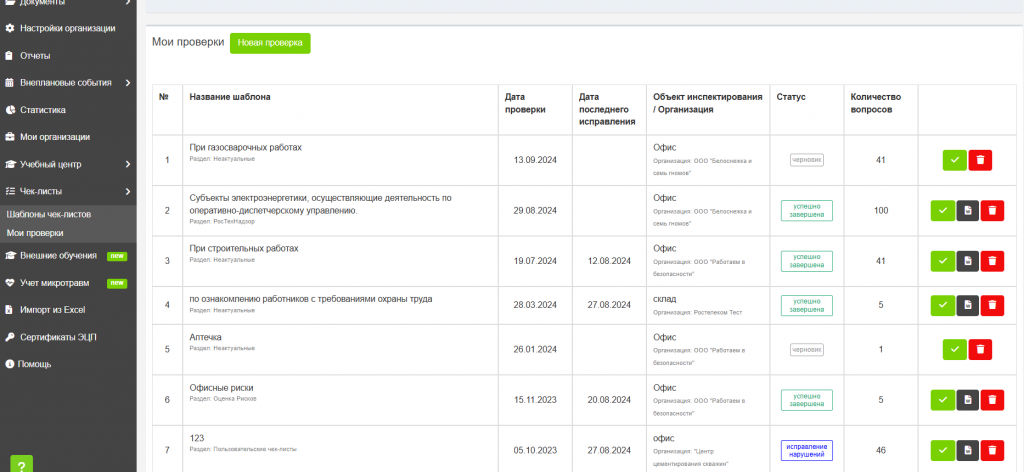Click the Сертификаты ЭЦП key icon
The image size is (1024, 472).
[x=10, y=337]
